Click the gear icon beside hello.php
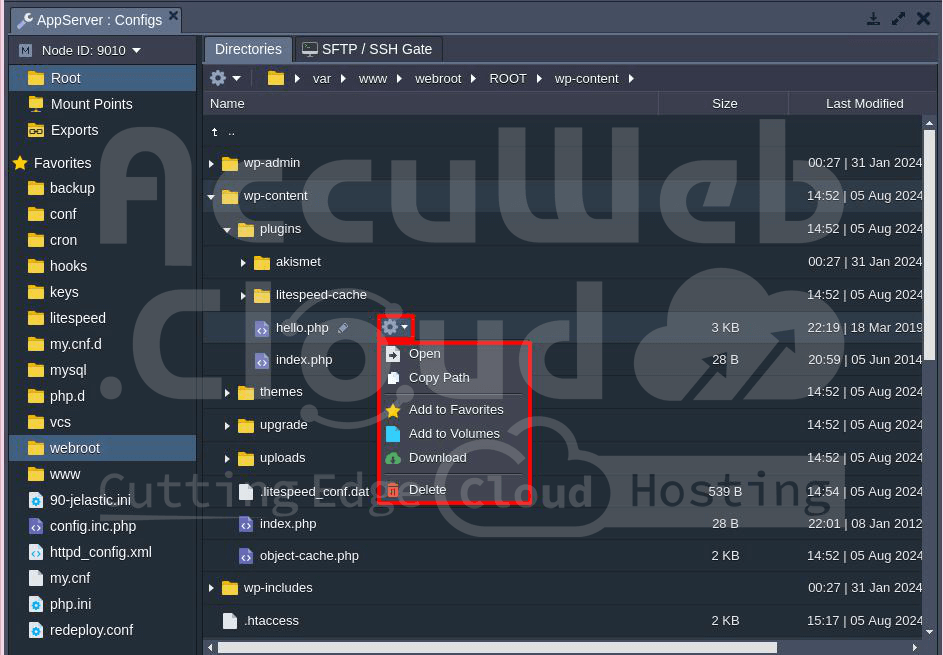Screen dimensions: 943x655 391,327
